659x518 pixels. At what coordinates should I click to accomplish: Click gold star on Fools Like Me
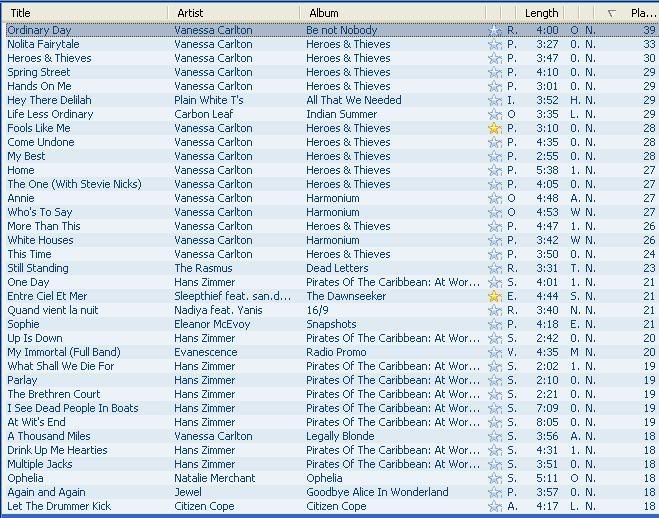pyautogui.click(x=495, y=129)
